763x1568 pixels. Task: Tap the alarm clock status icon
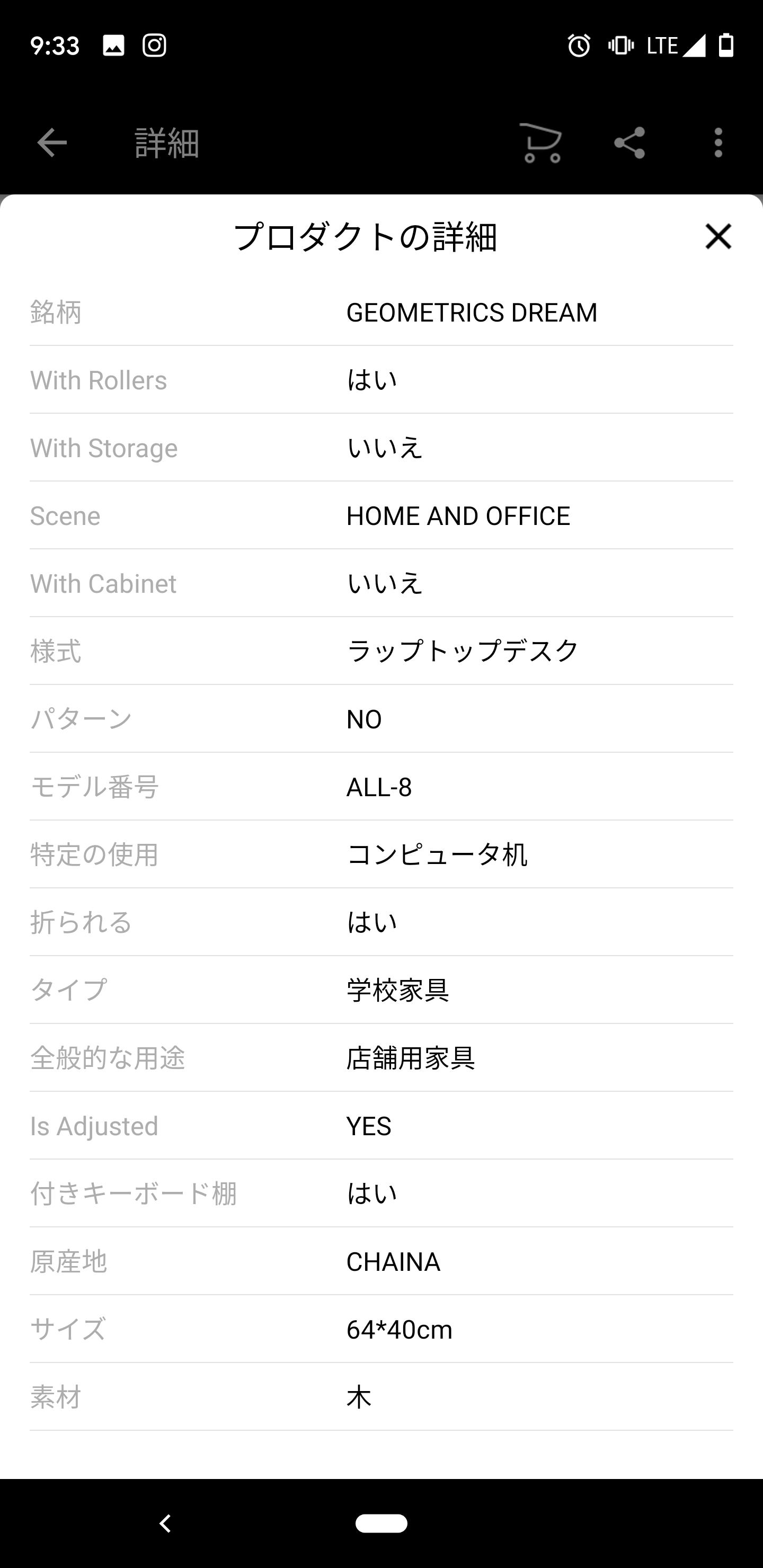[x=579, y=46]
